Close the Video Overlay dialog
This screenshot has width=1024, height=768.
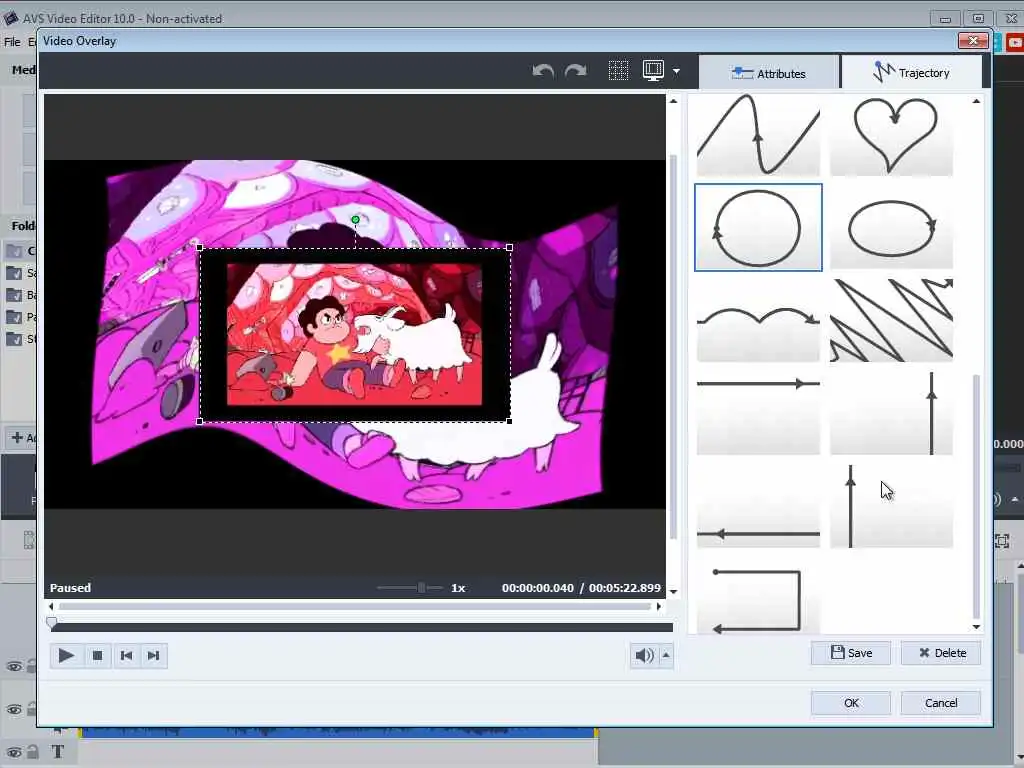click(x=973, y=40)
